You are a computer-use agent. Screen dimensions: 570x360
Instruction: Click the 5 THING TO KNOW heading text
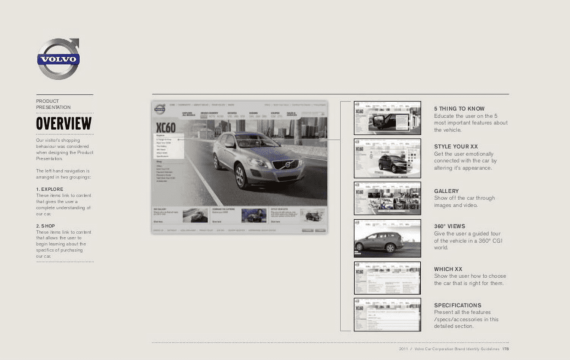(459, 108)
